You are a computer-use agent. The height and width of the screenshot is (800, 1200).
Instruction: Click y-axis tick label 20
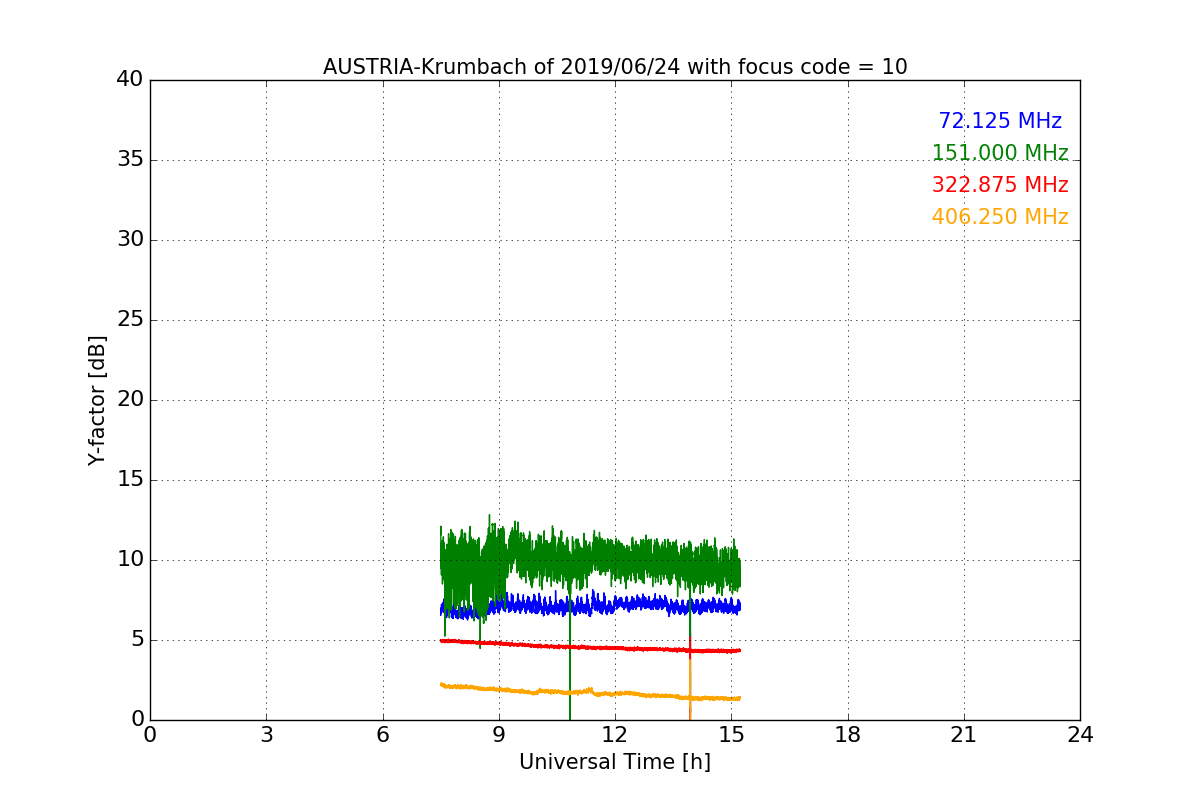(130, 400)
